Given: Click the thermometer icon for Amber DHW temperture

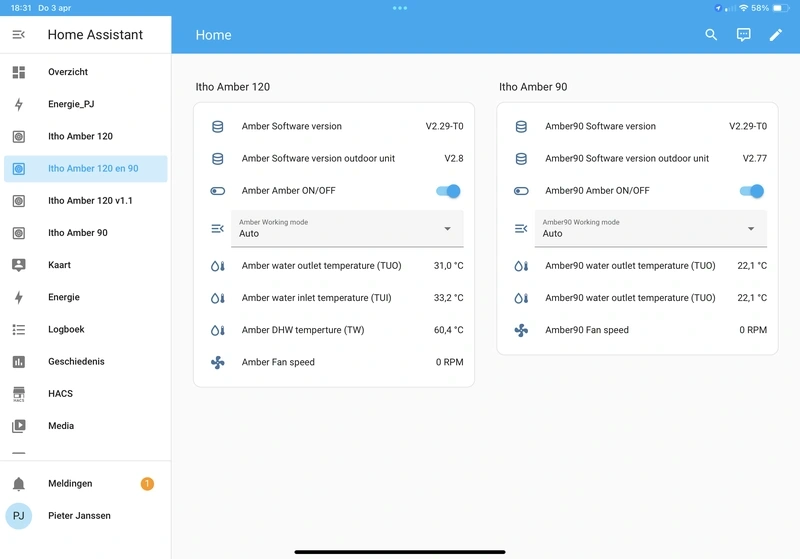Looking at the screenshot, I should pos(217,330).
